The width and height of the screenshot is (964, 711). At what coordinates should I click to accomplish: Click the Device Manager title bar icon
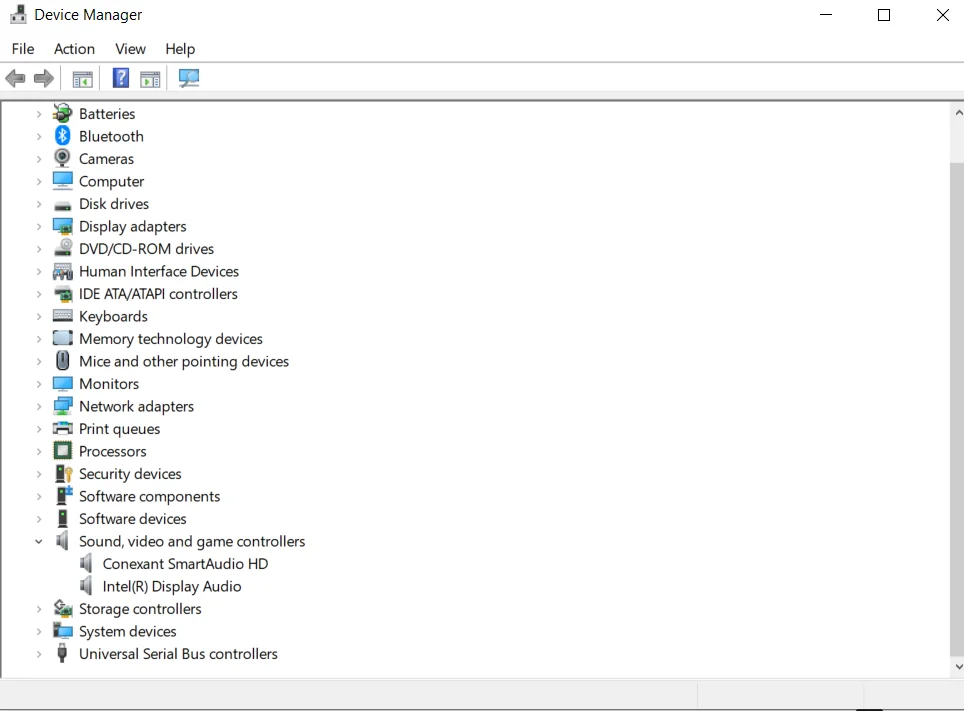18,14
